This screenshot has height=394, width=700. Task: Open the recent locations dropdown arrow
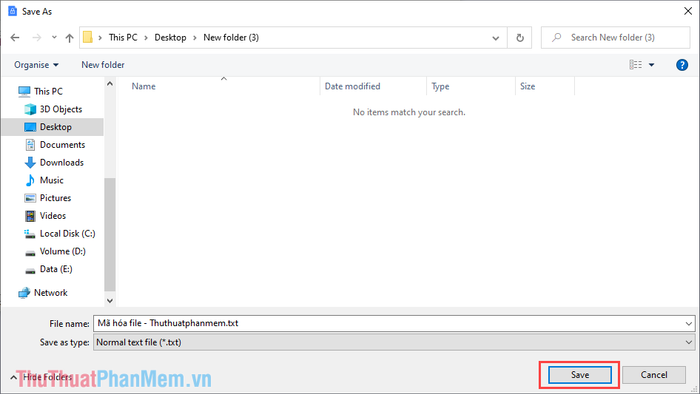click(x=54, y=38)
